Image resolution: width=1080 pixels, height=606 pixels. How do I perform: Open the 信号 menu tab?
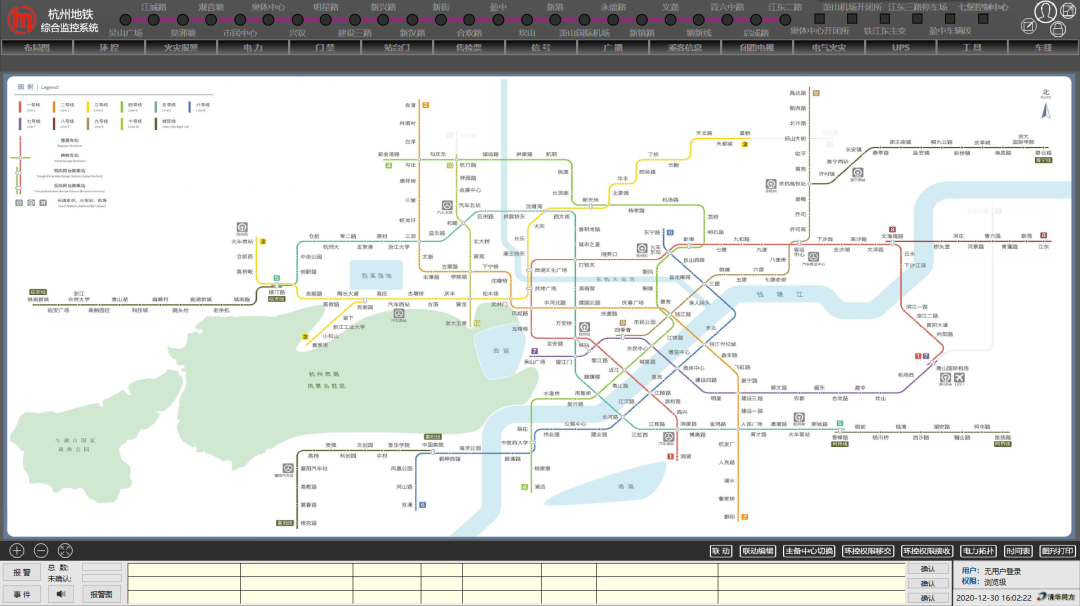[x=541, y=47]
